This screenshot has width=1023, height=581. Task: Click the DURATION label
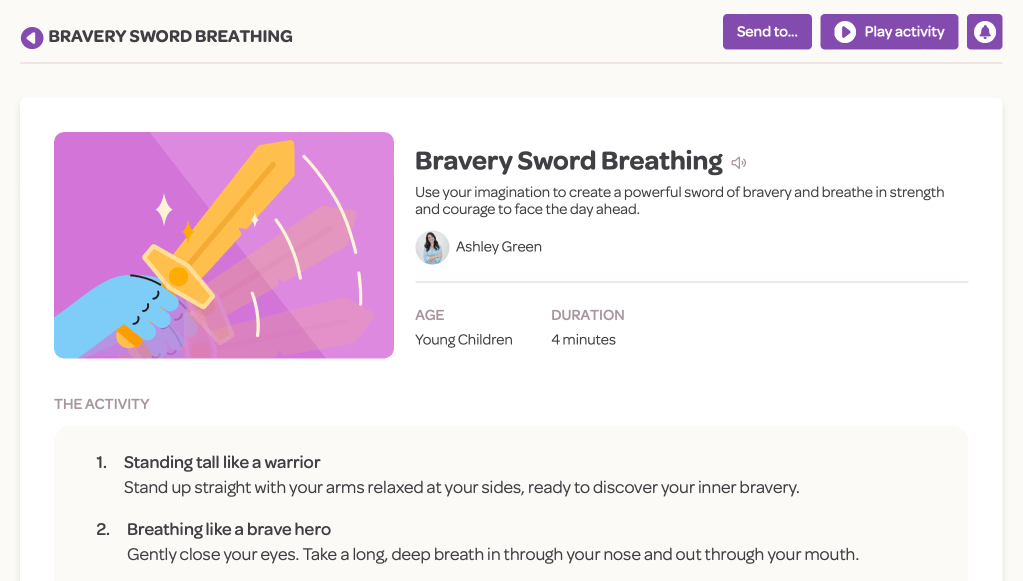(x=587, y=315)
